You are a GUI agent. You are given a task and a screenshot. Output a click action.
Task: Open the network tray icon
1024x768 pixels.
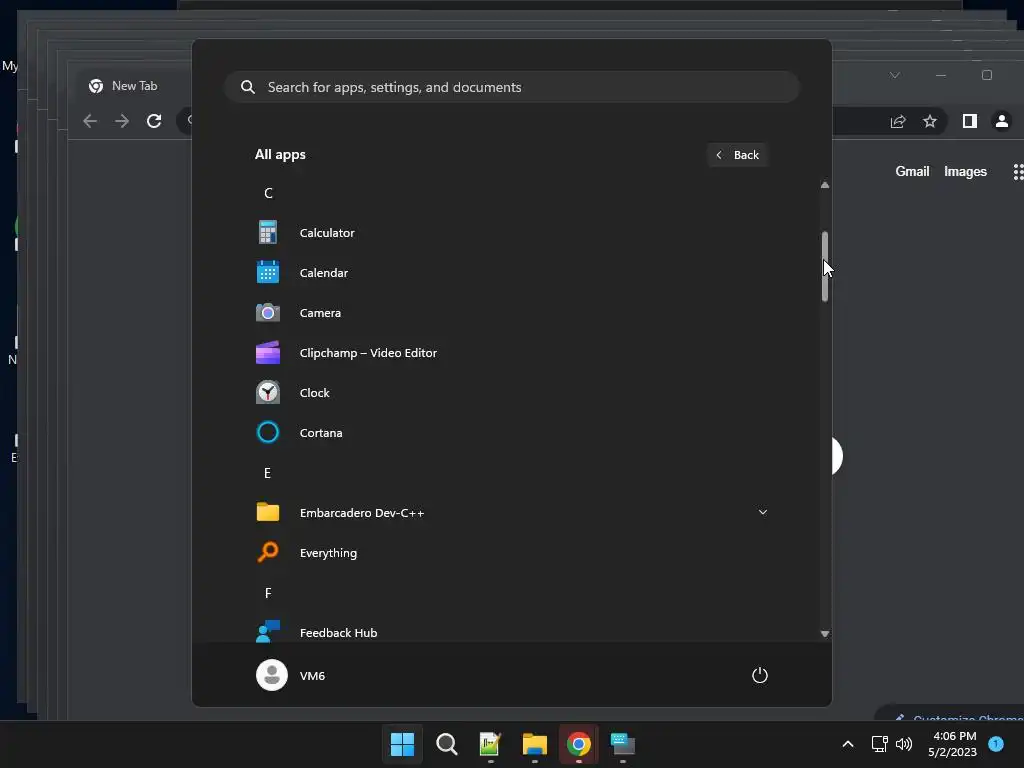pyautogui.click(x=880, y=743)
